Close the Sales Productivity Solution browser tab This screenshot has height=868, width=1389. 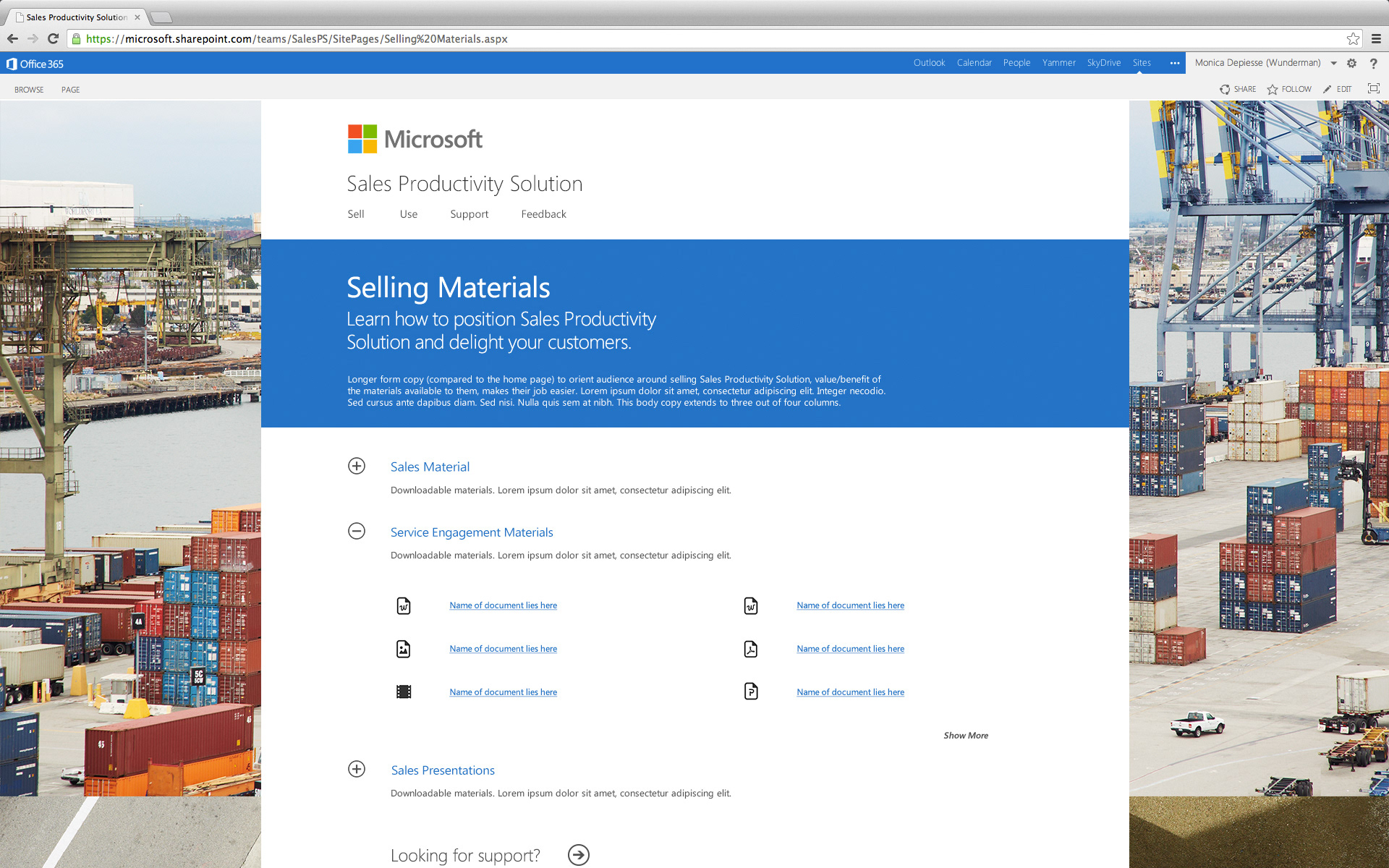pyautogui.click(x=137, y=17)
